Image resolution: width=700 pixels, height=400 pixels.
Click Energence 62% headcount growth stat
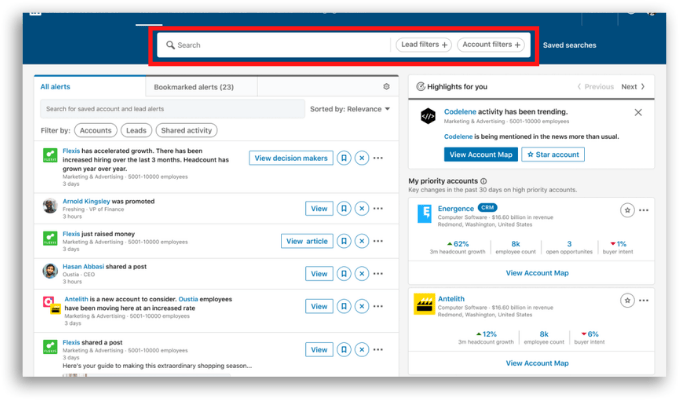pos(458,247)
